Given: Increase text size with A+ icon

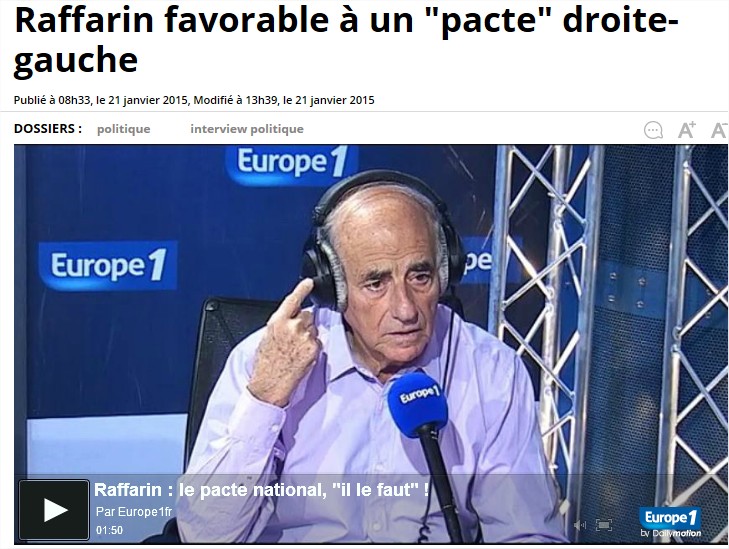Looking at the screenshot, I should [687, 130].
